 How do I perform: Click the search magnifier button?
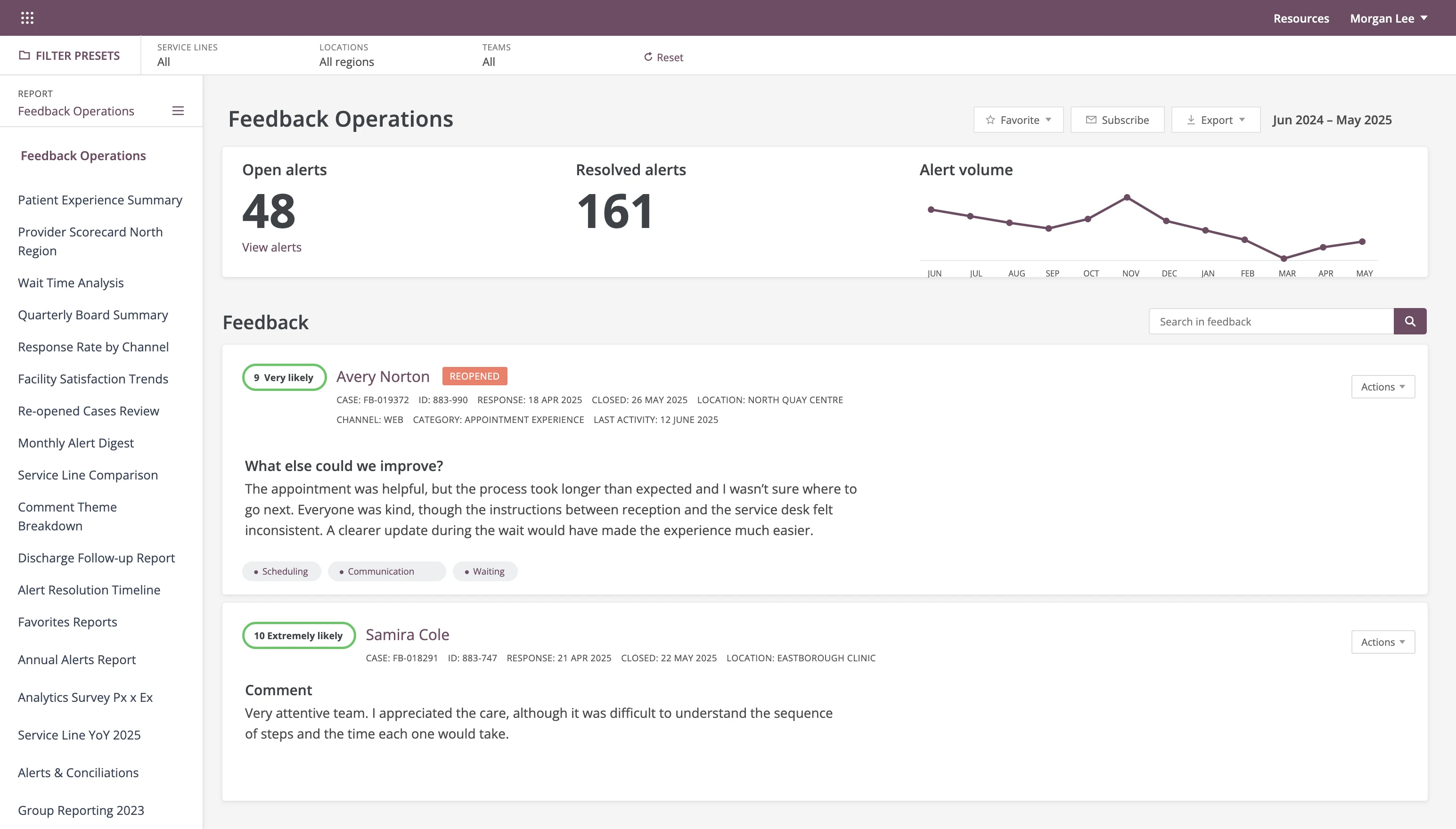coord(1410,322)
